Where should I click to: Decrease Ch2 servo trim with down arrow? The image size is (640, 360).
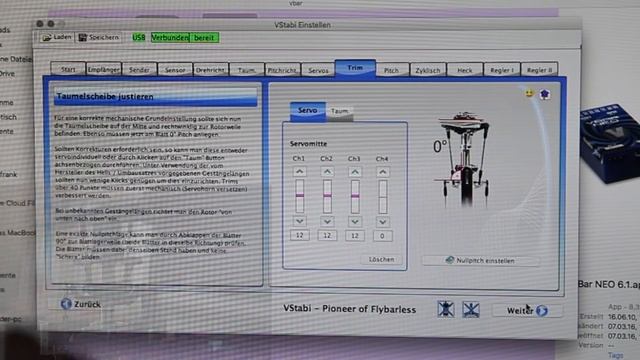(x=327, y=222)
